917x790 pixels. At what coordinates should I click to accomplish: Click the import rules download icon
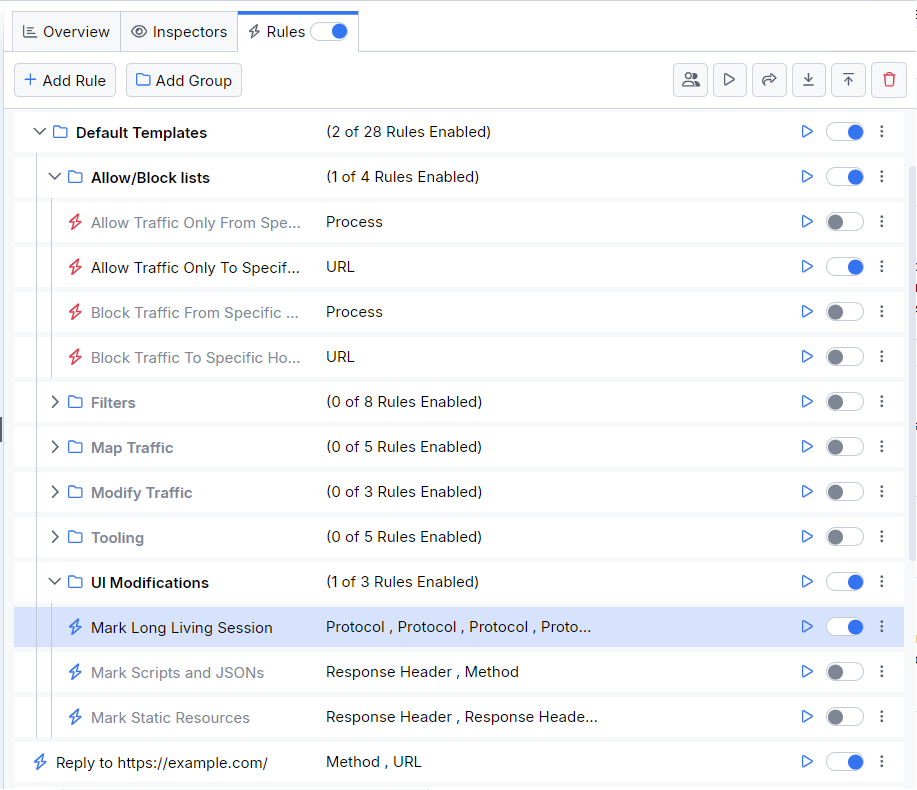click(808, 80)
